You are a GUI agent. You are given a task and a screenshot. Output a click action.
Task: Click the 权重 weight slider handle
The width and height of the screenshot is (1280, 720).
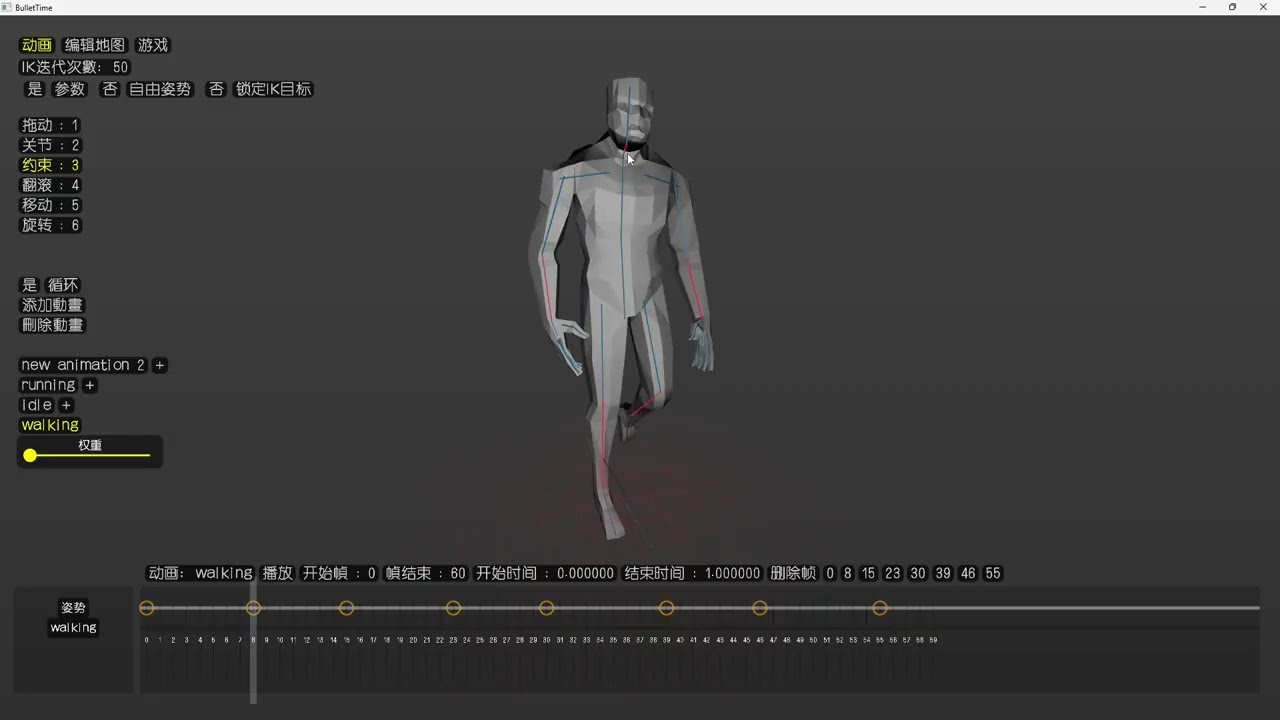pyautogui.click(x=30, y=455)
